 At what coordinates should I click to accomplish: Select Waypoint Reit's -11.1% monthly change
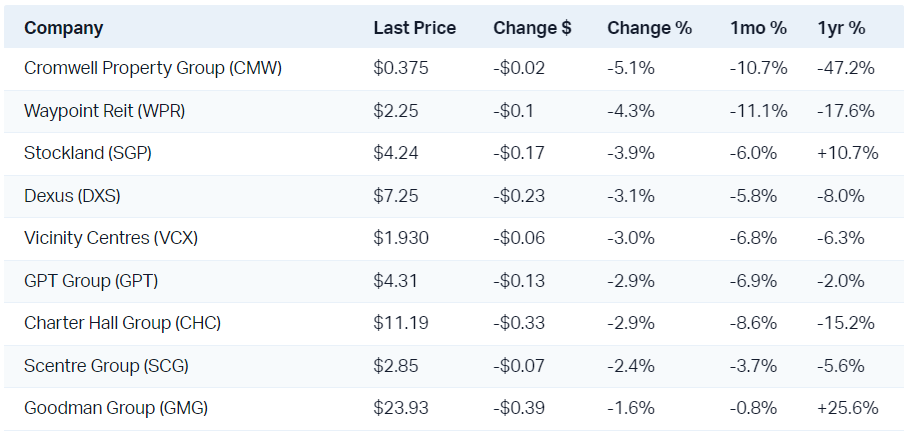click(x=758, y=111)
